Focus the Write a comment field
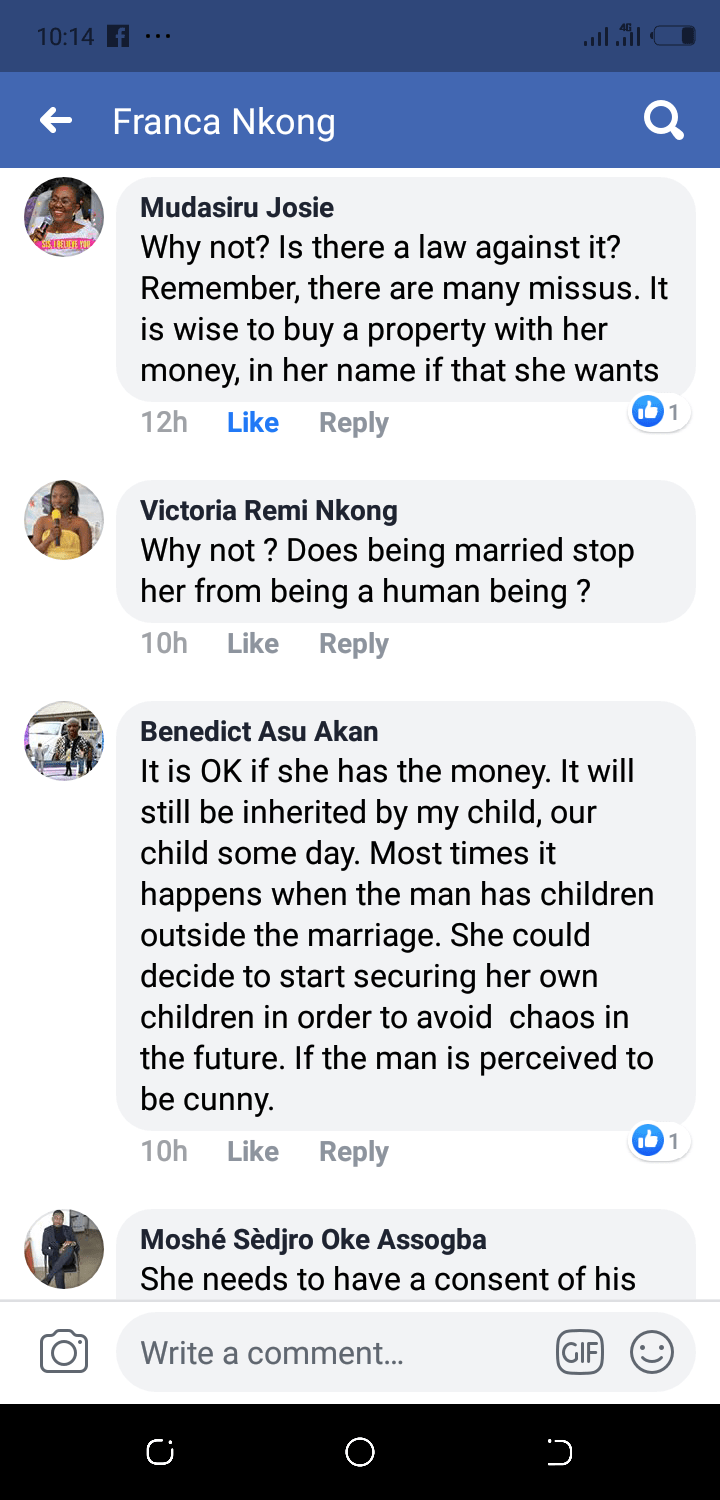720x1500 pixels. [x=330, y=1353]
